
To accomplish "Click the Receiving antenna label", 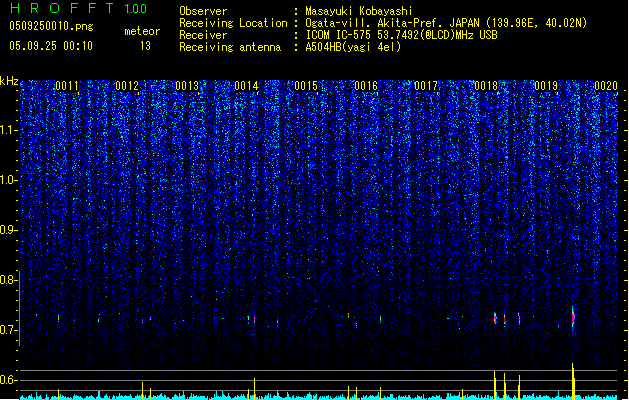I will coord(230,47).
